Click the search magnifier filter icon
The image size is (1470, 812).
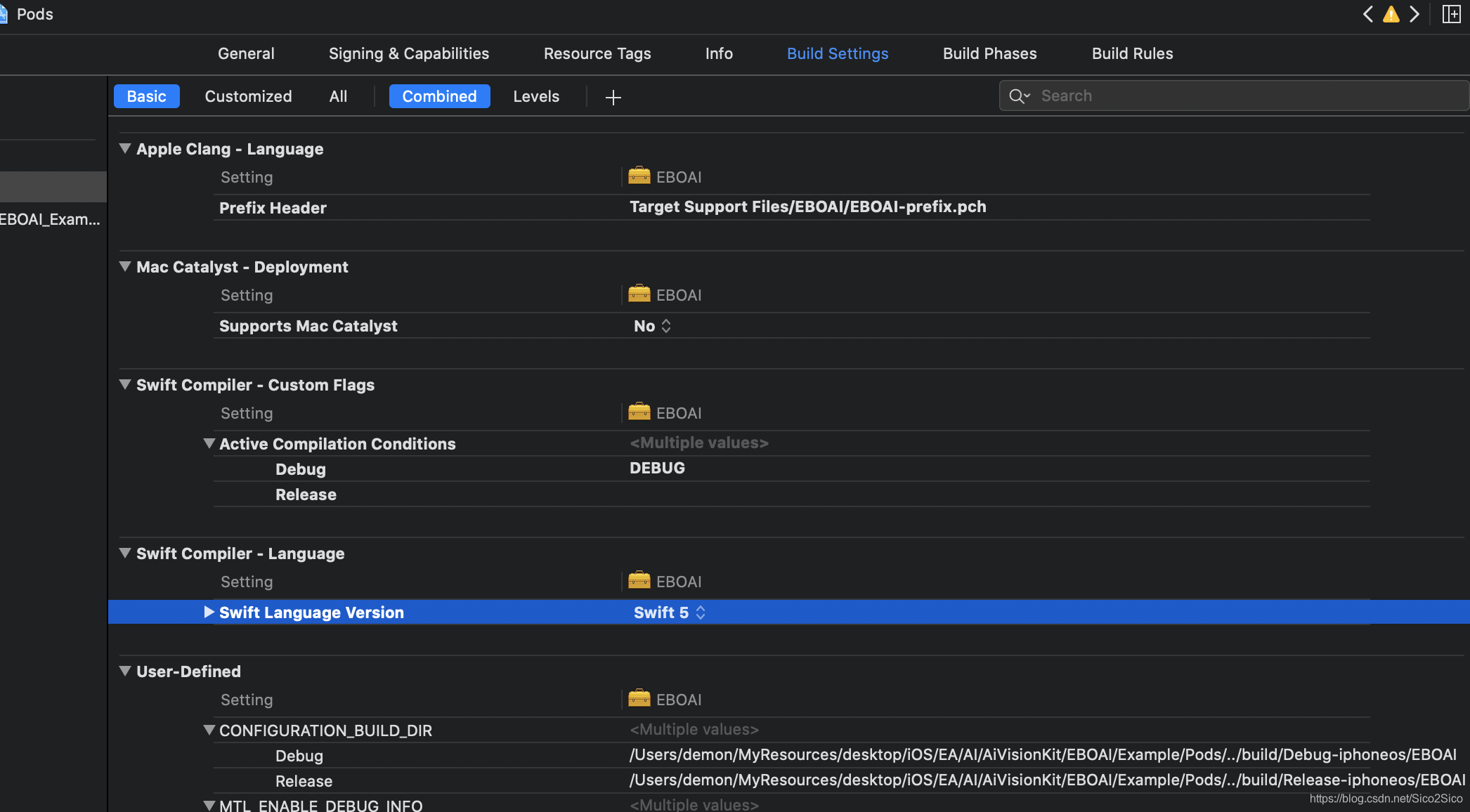(x=1020, y=96)
